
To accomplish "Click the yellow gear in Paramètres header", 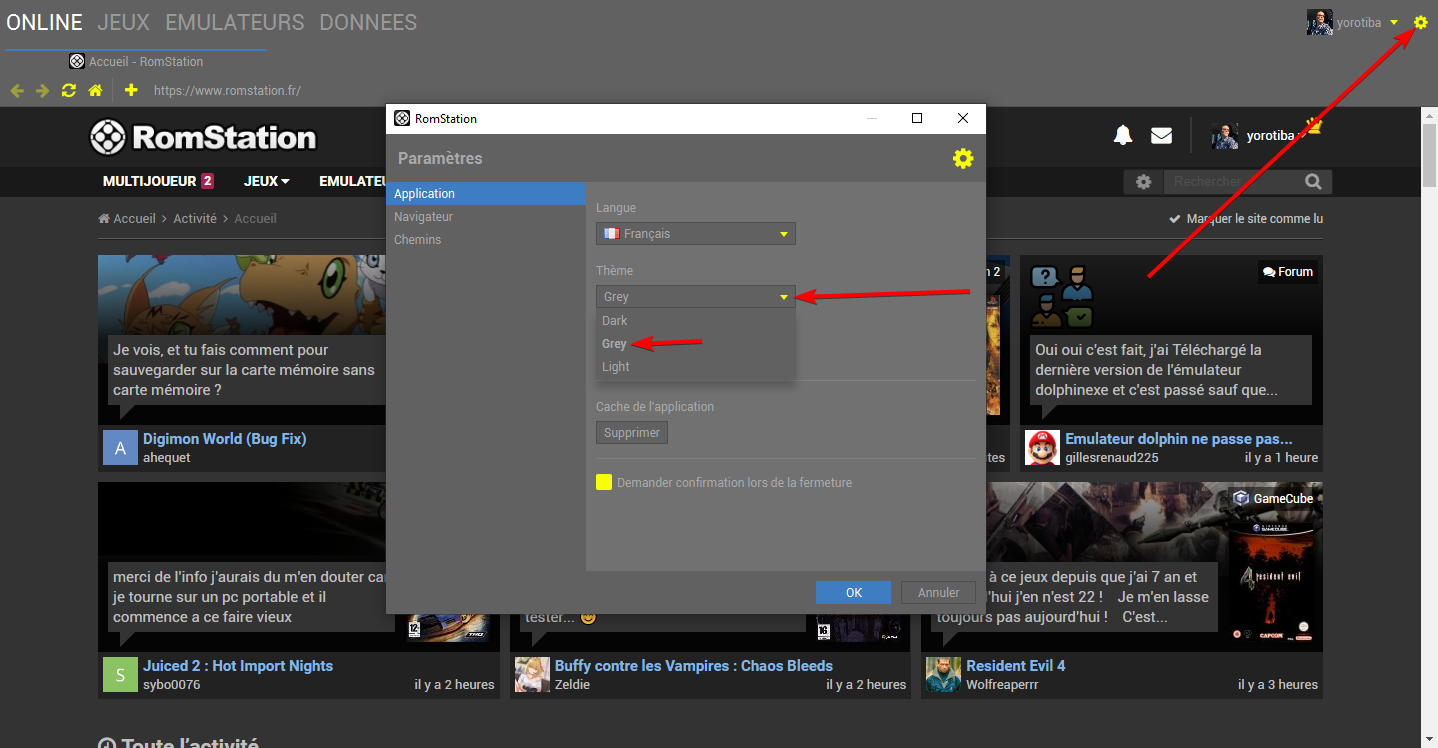I will coord(963,158).
